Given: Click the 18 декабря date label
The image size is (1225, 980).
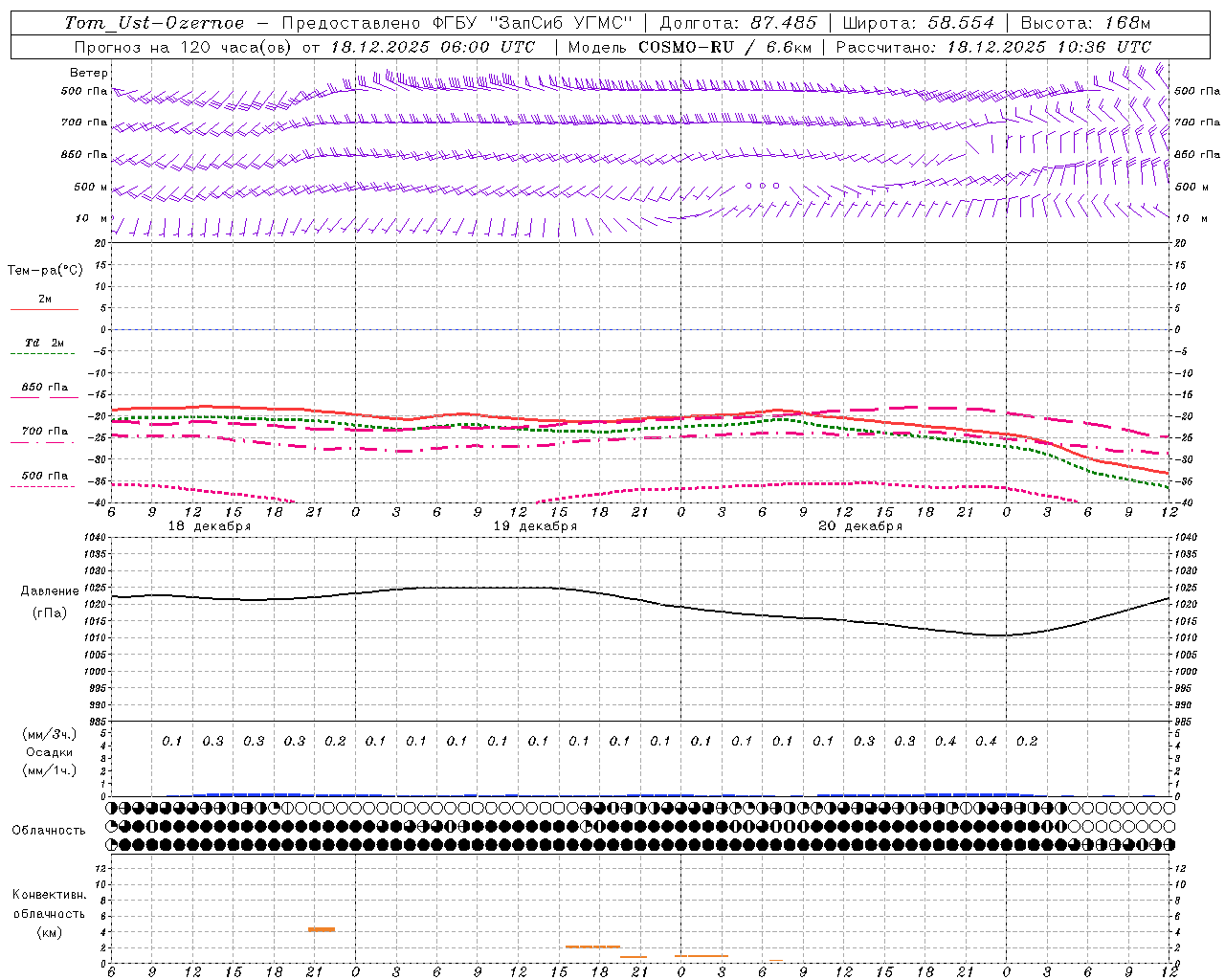Looking at the screenshot, I should point(210,526).
